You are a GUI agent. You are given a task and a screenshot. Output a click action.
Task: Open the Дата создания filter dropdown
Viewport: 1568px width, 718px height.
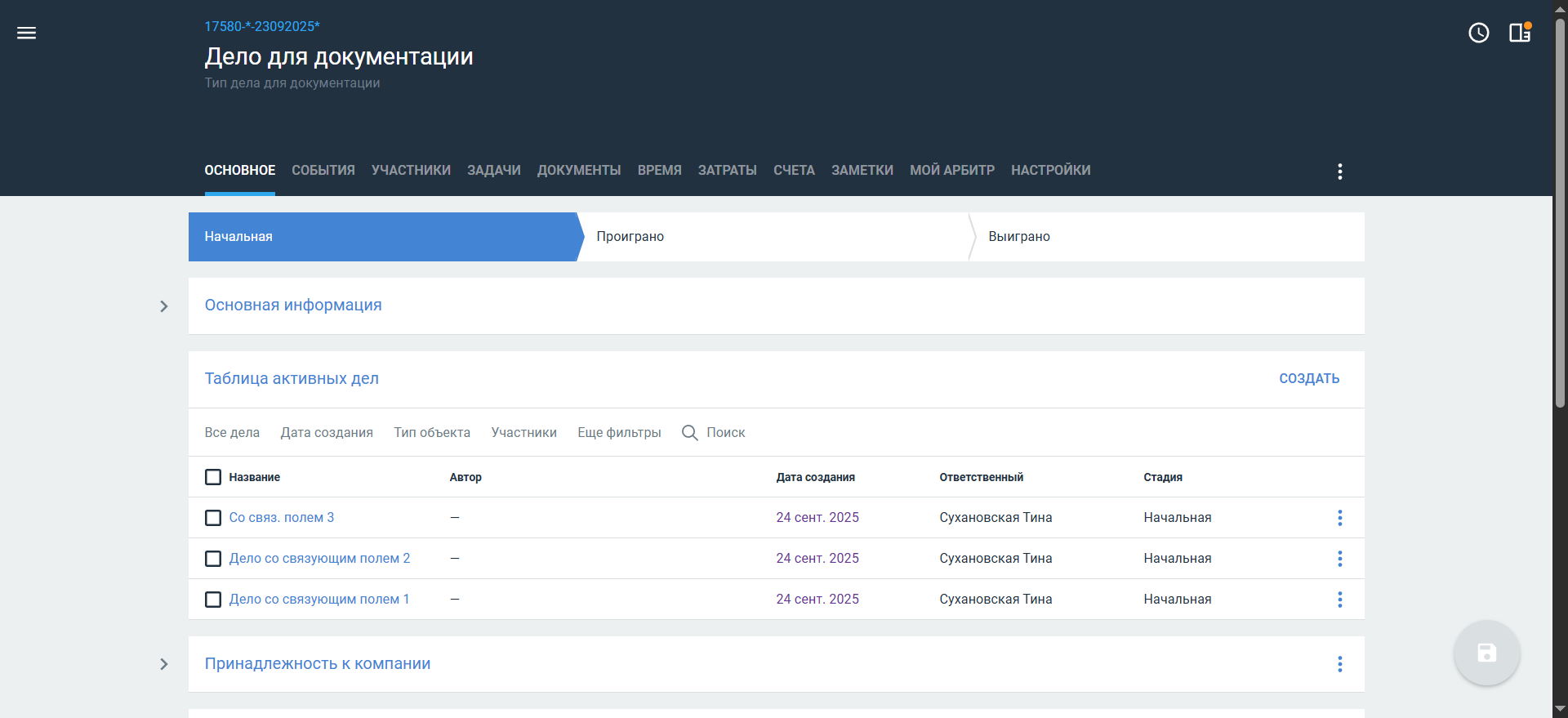coord(327,433)
